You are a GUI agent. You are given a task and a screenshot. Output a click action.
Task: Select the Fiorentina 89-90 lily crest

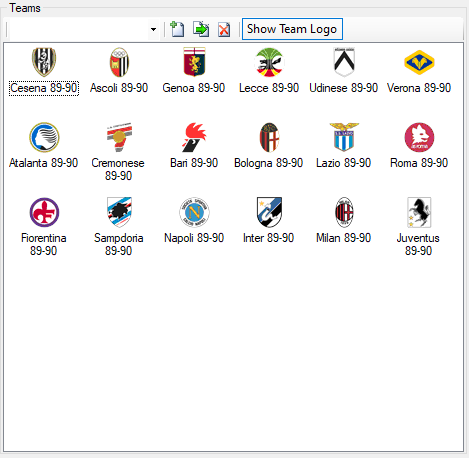[44, 212]
